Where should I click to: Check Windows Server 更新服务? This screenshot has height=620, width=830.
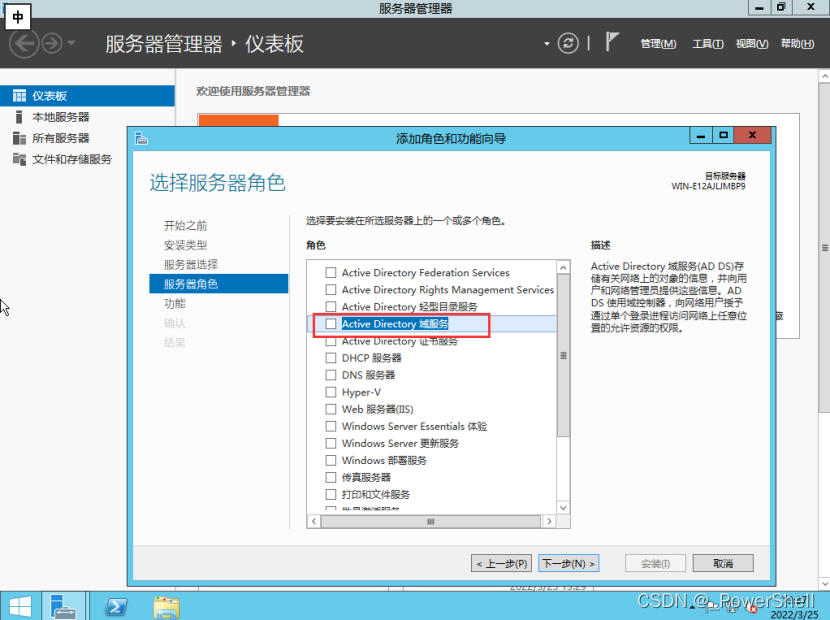(331, 443)
